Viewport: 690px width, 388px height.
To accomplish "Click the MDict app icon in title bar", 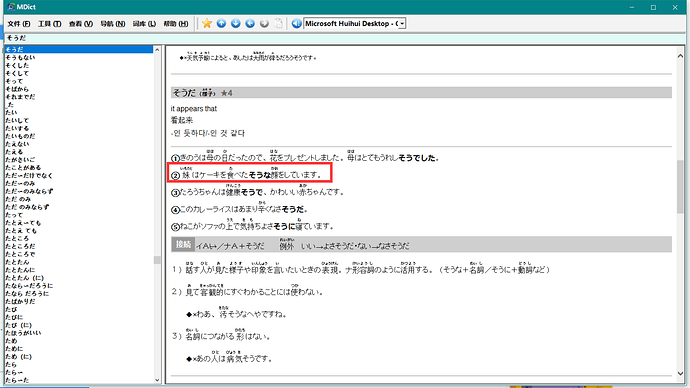I will tap(11, 7).
